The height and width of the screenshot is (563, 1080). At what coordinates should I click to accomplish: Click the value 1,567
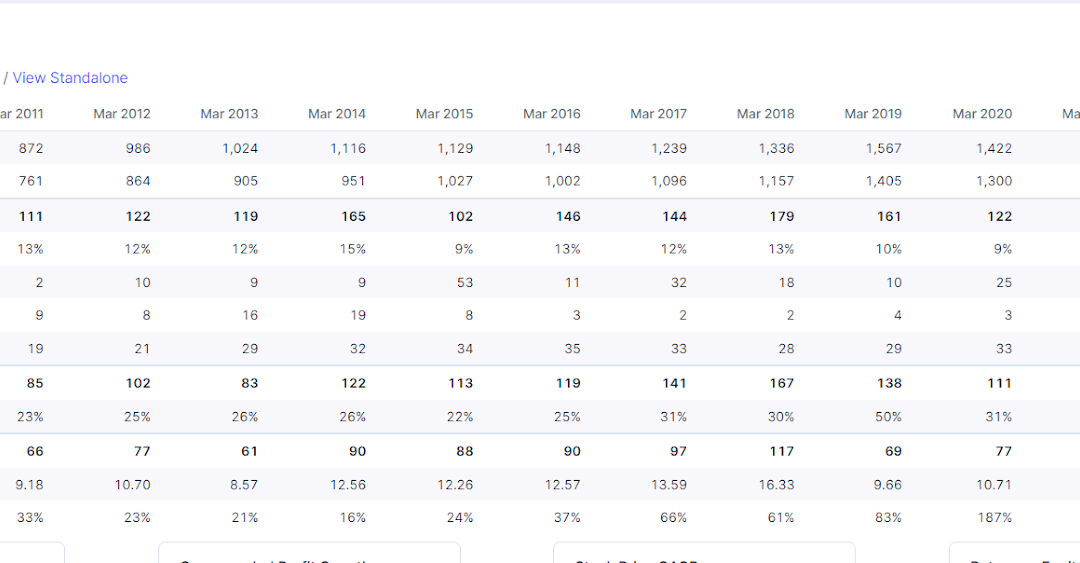[x=884, y=148]
